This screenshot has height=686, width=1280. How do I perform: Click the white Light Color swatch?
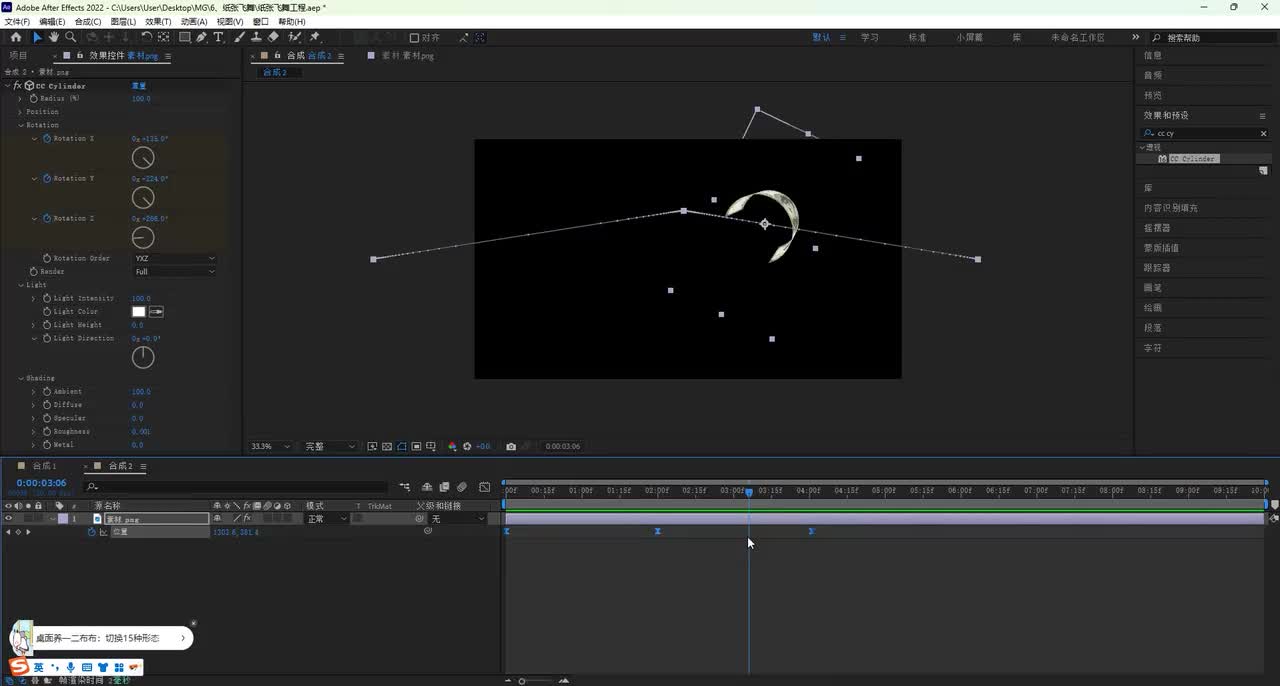pyautogui.click(x=139, y=312)
